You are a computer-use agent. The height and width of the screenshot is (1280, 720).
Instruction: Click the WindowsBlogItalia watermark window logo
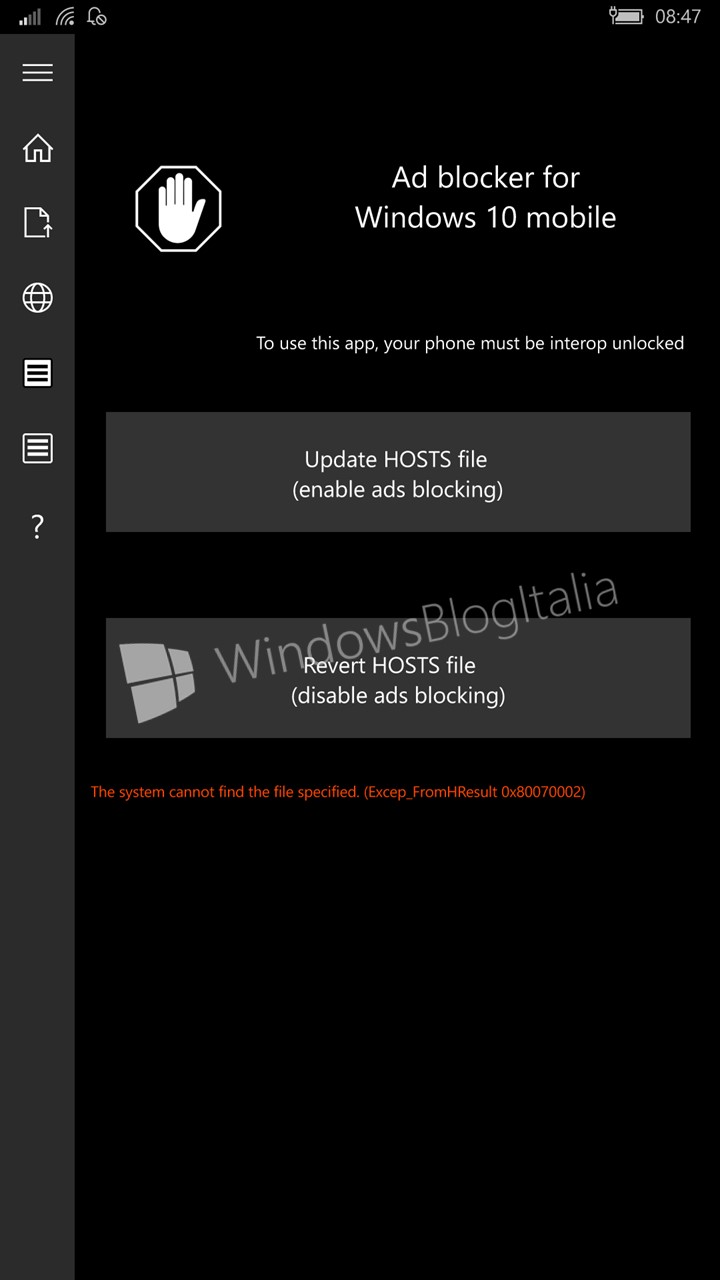(x=157, y=683)
